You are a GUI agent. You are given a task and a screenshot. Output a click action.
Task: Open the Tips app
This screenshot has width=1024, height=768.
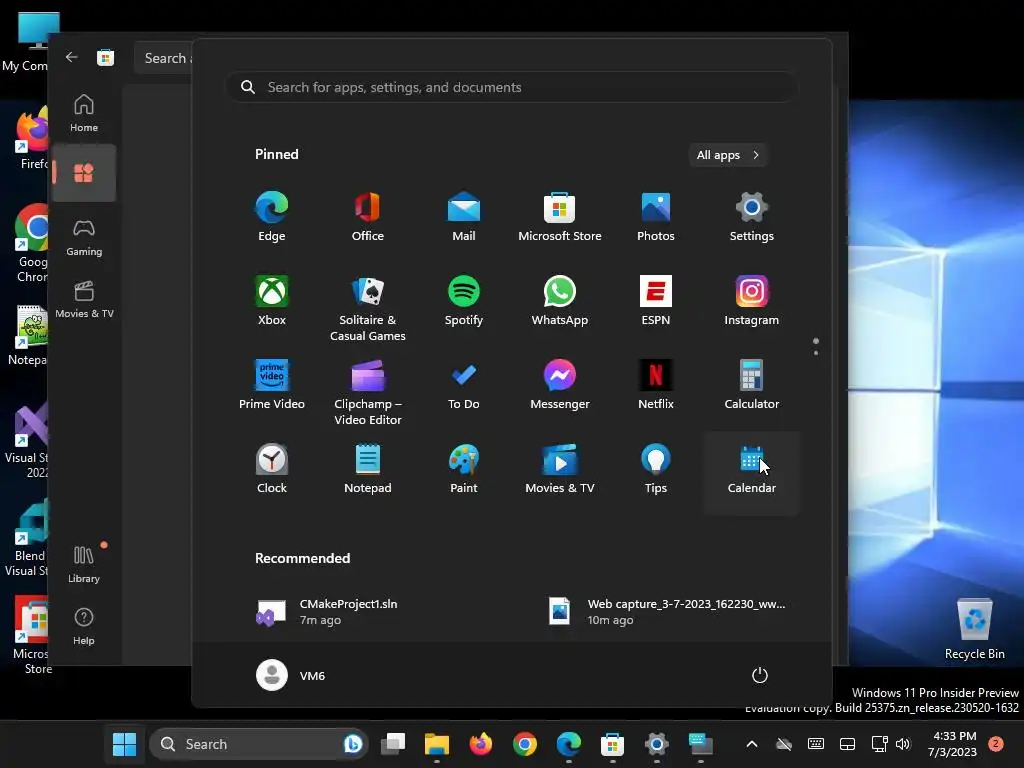coord(656,469)
